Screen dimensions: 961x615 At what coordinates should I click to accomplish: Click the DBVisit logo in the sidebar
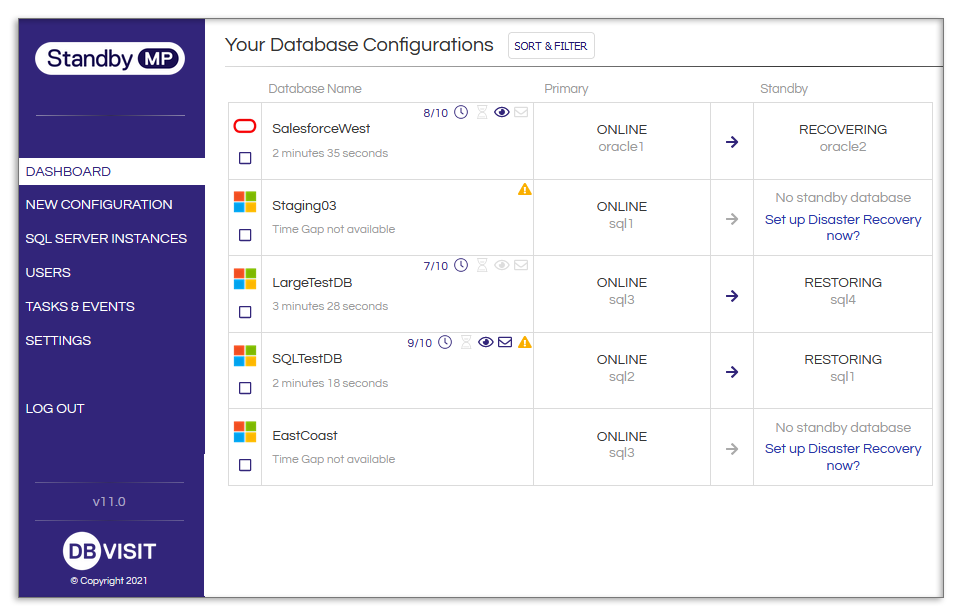click(x=109, y=551)
